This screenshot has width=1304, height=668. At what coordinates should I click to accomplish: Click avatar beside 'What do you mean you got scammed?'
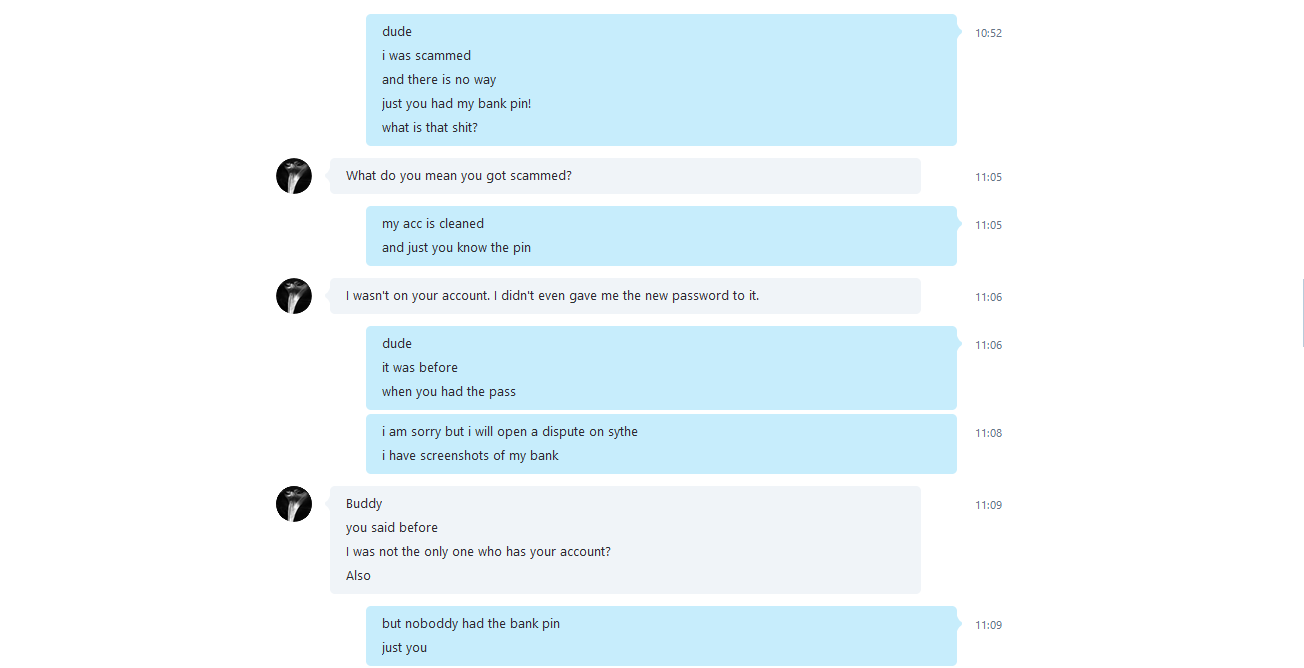[x=294, y=176]
